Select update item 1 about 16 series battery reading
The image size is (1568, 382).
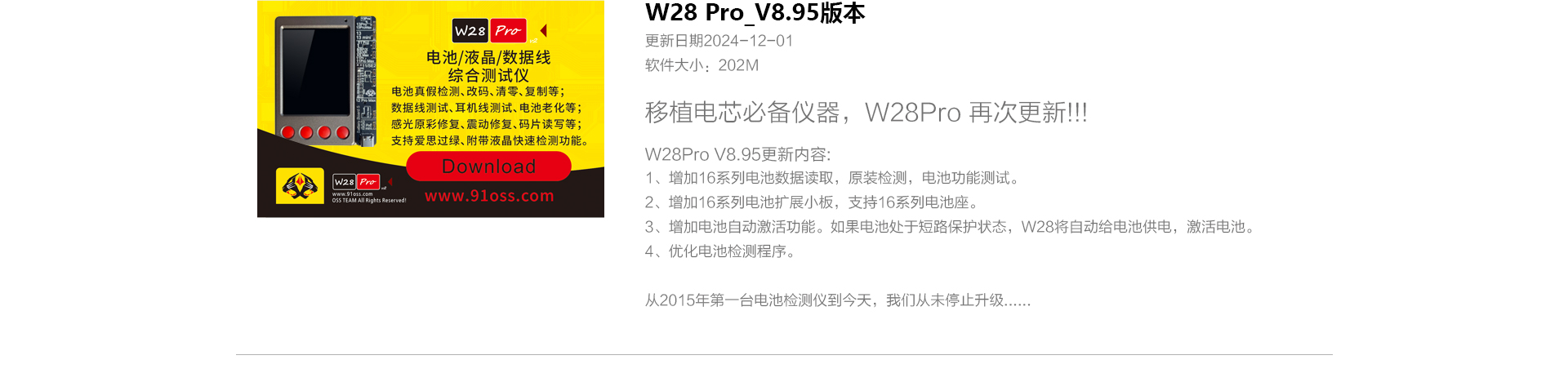click(x=832, y=178)
